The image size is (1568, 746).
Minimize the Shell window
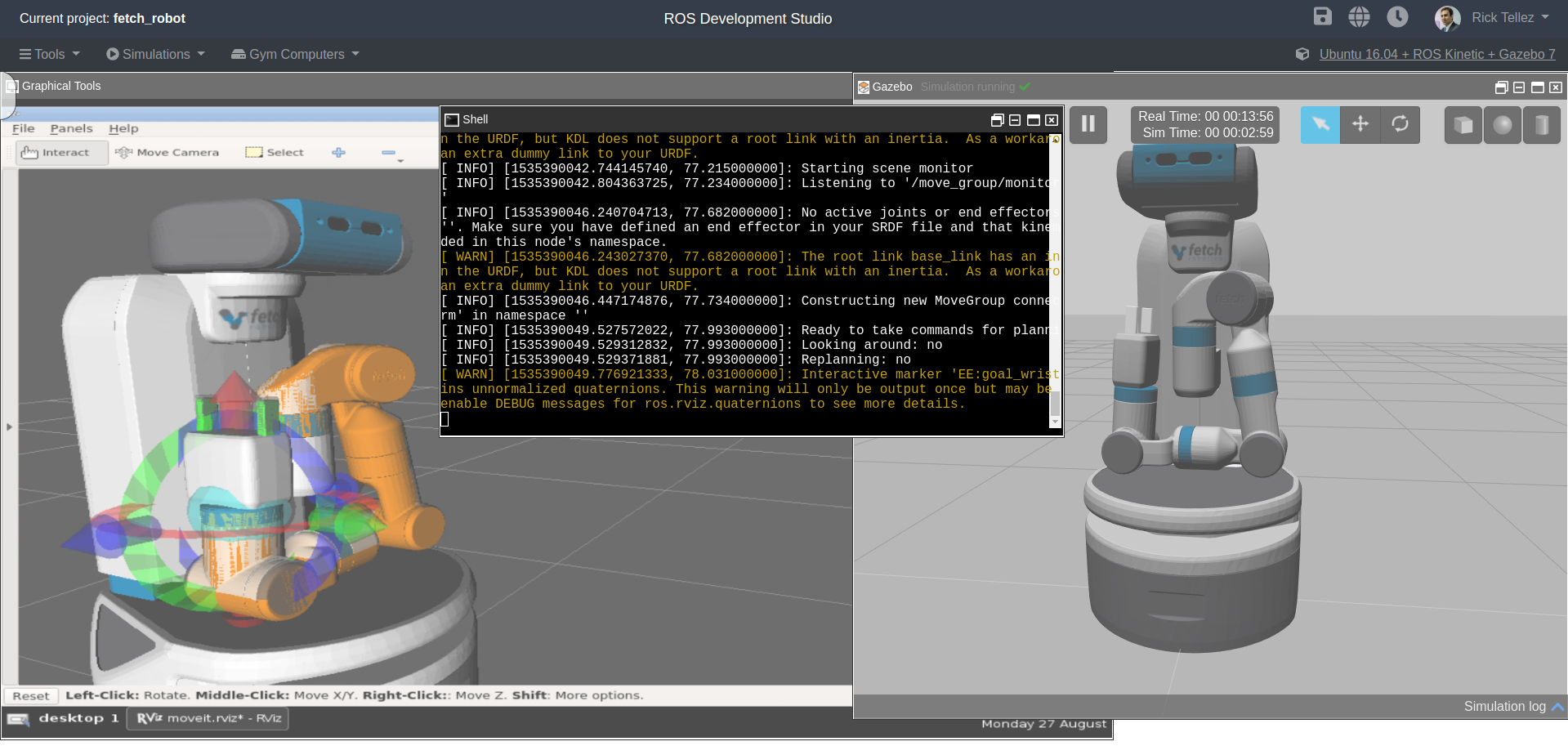click(x=1015, y=120)
